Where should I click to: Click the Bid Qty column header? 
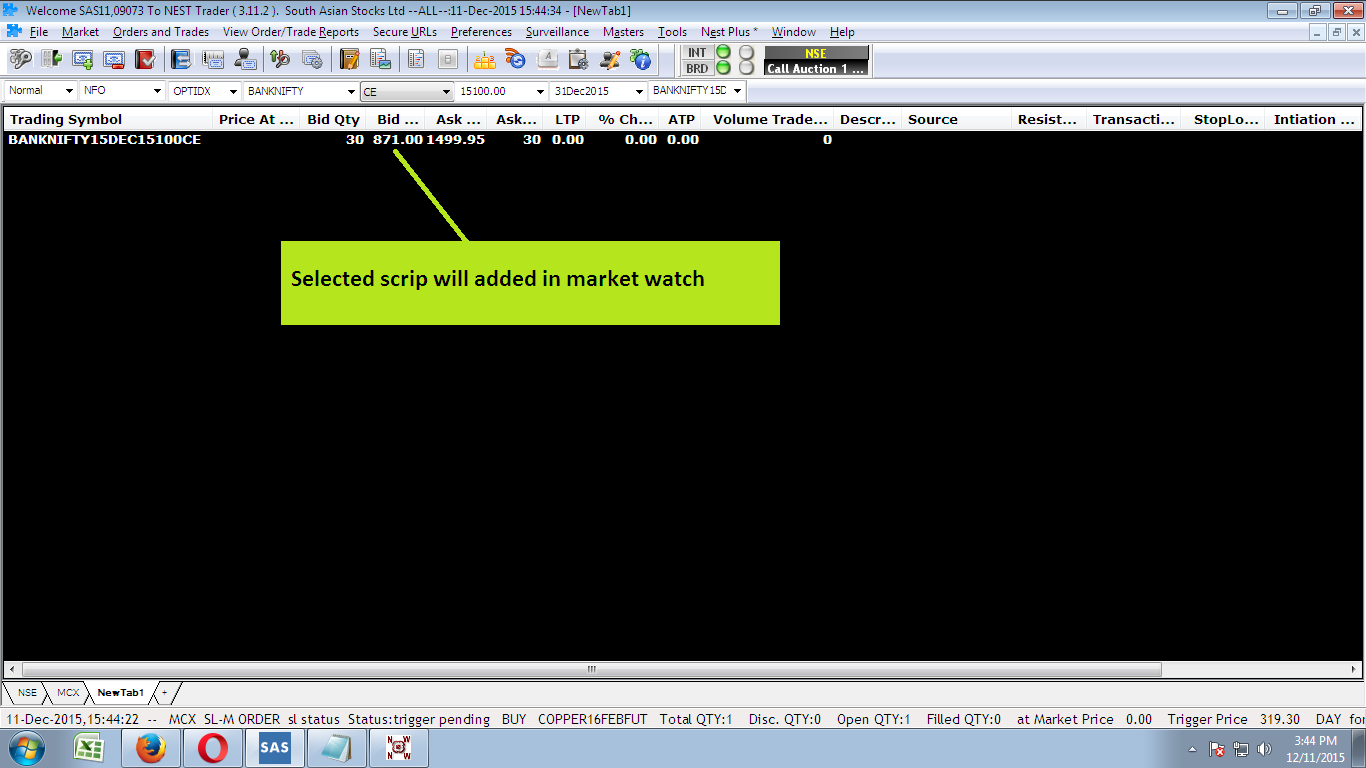click(x=333, y=119)
